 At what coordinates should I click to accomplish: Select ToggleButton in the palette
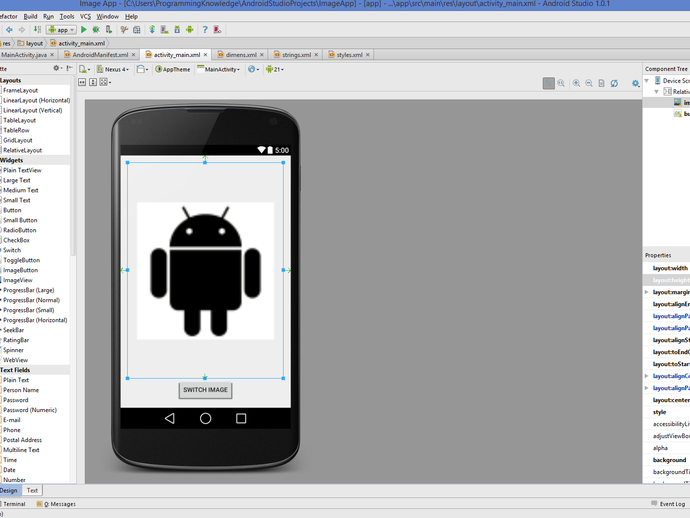pos(22,260)
